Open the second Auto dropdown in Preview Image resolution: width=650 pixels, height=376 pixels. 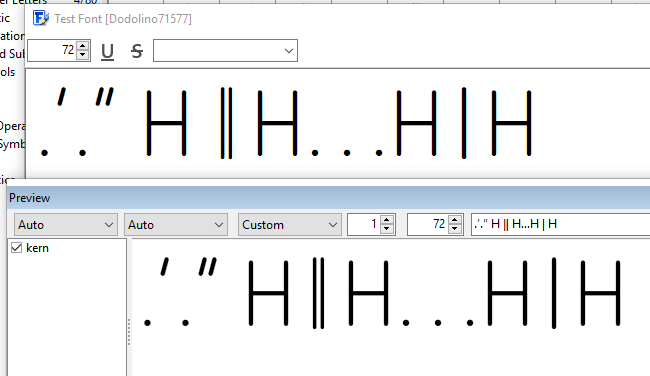[x=176, y=225]
